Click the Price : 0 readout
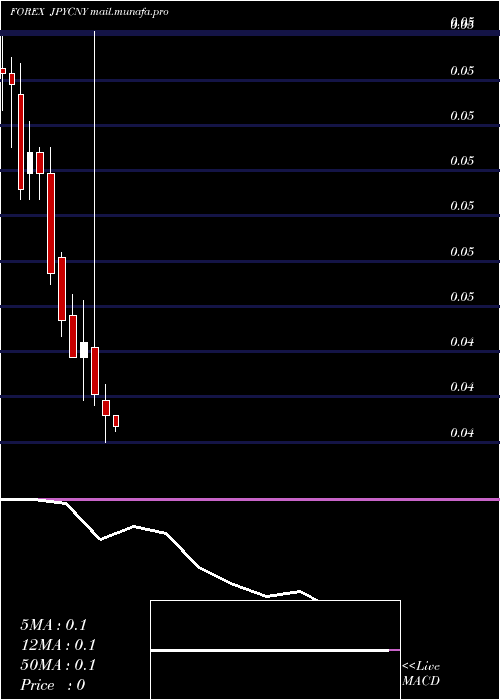Viewport: 500px width, 700px height. pos(53,685)
